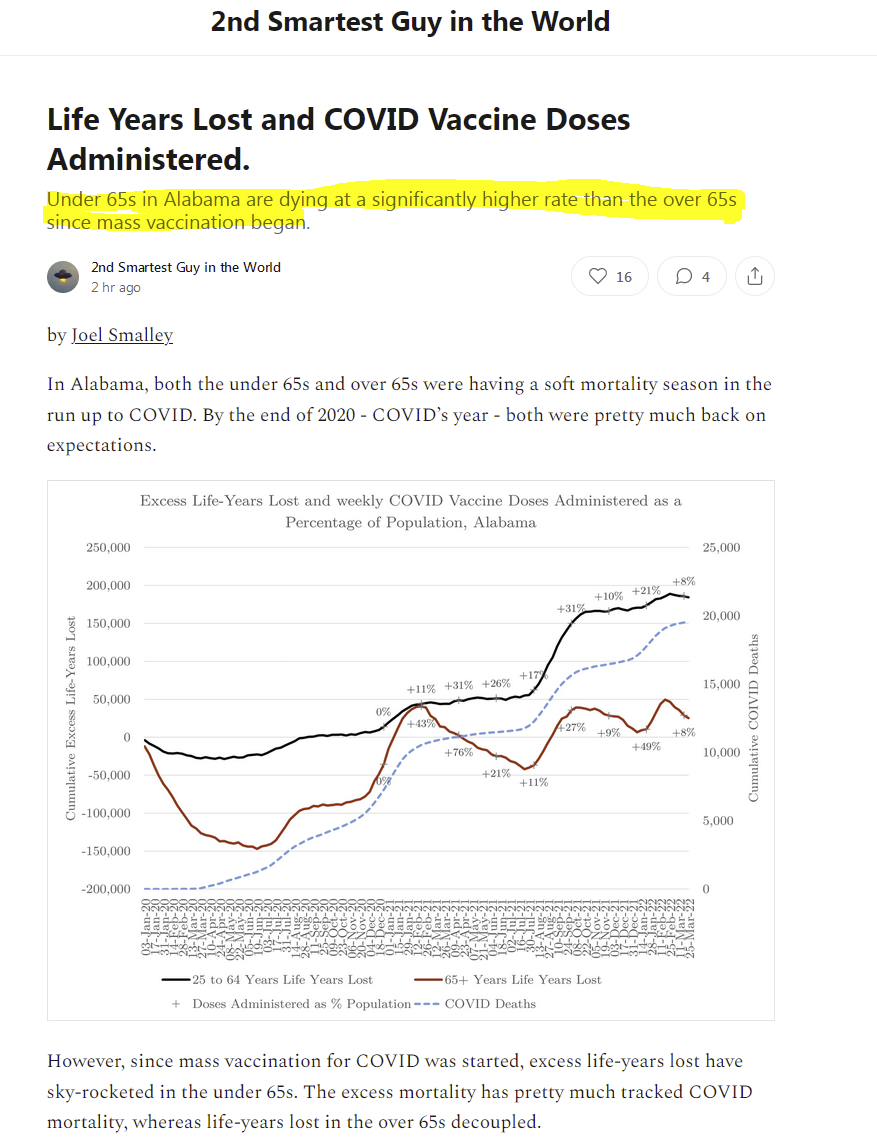Open comments via speech bubble icon
Viewport: 877px width, 1138px height.
[x=684, y=276]
